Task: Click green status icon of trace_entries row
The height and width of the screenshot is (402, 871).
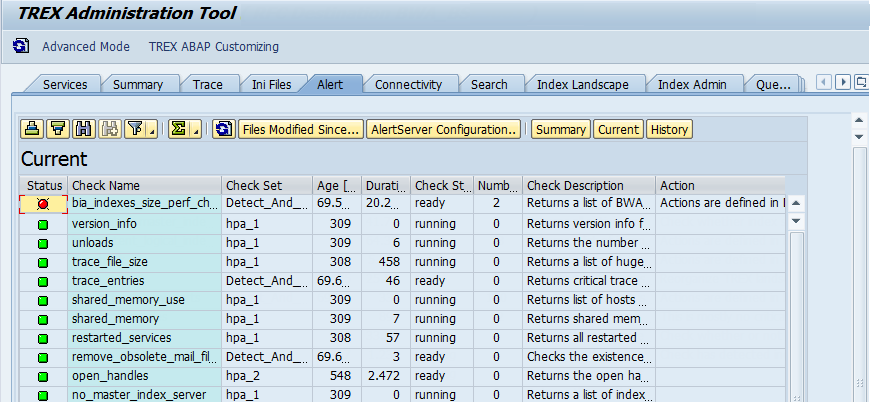Action: tap(43, 281)
